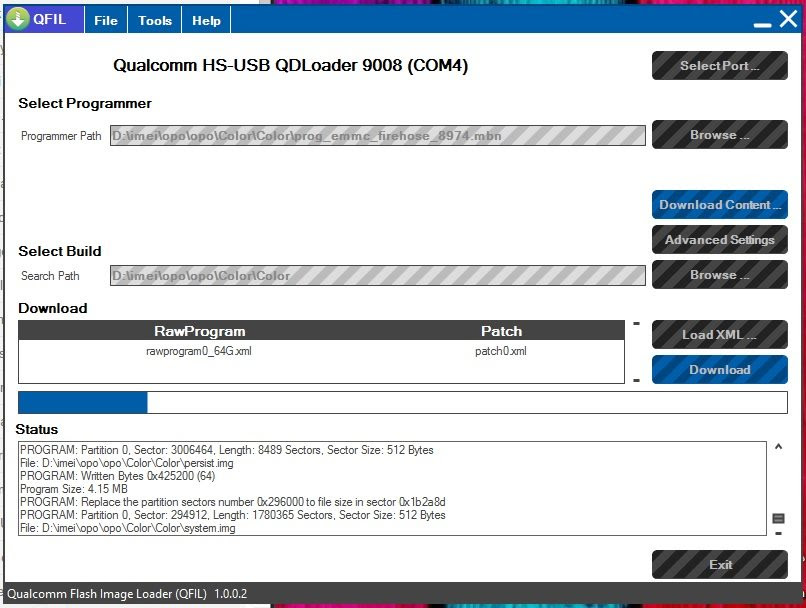Viewport: 806px width, 608px height.
Task: Click the minus icon below the status scrollbar
Action: 779,533
